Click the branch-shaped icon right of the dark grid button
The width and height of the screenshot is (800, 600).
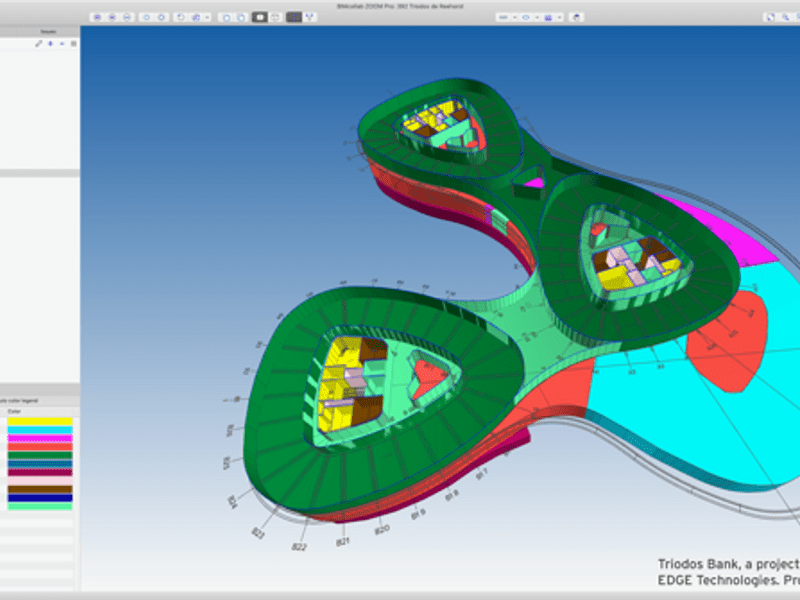pos(311,17)
